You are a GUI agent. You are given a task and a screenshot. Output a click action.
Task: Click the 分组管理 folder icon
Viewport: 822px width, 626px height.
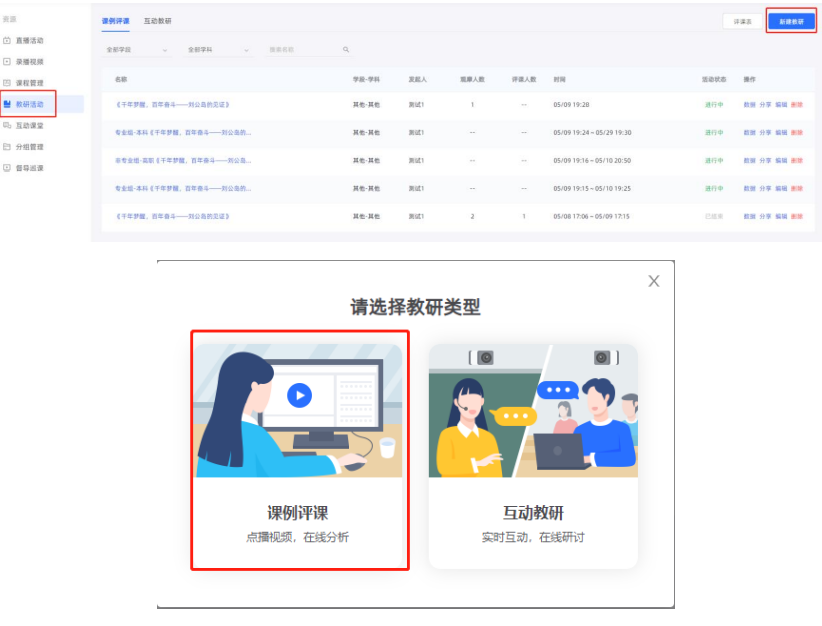point(7,147)
